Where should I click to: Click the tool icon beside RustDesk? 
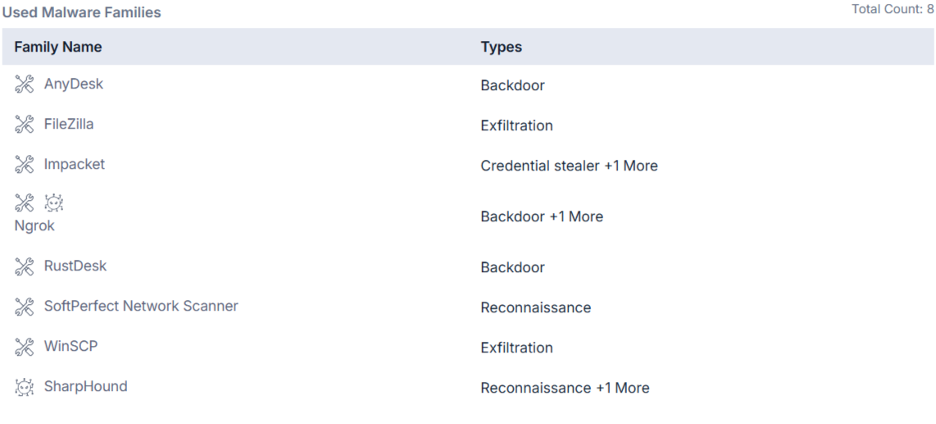click(24, 267)
